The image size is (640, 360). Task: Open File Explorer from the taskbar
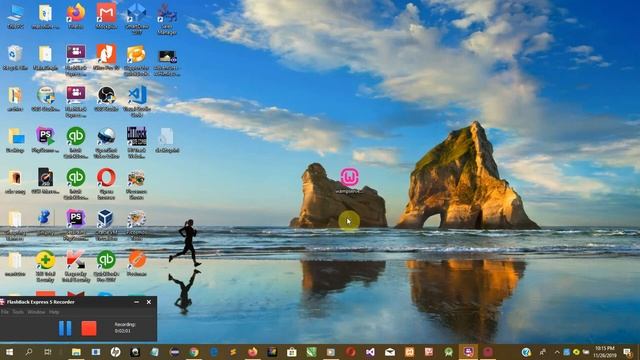pos(76,352)
